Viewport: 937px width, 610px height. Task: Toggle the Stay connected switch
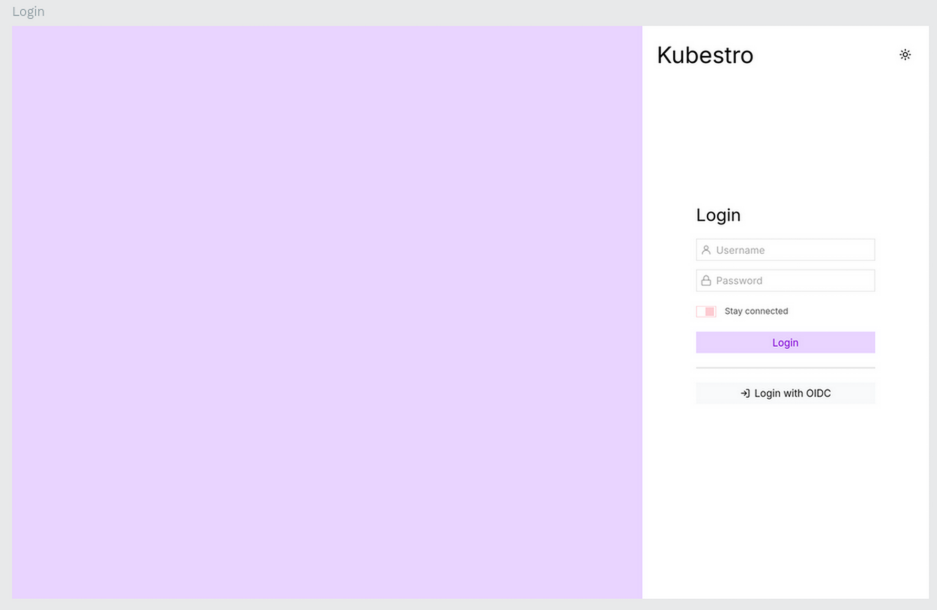click(x=706, y=311)
